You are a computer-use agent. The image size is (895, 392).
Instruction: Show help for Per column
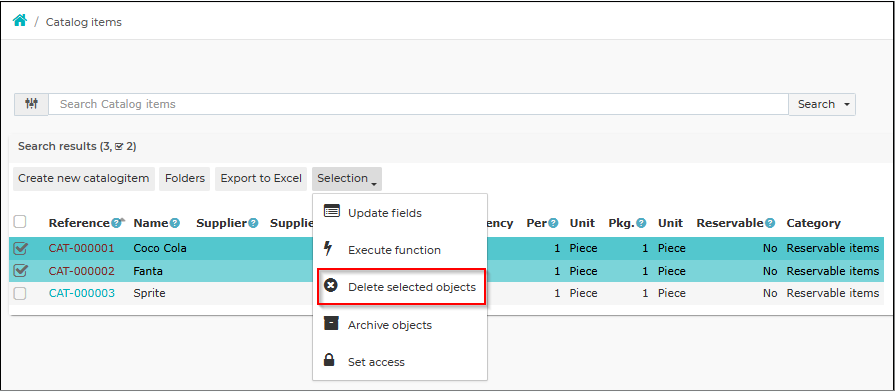(x=553, y=223)
